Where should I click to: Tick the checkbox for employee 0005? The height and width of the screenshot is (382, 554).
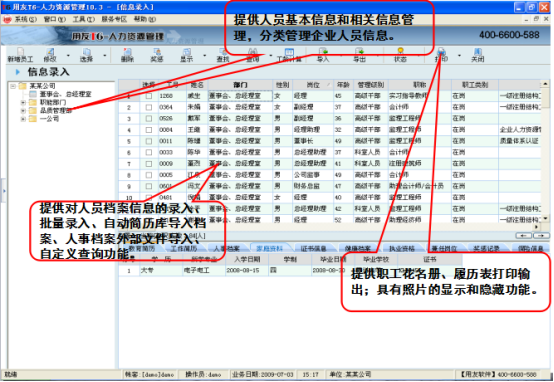[149, 175]
